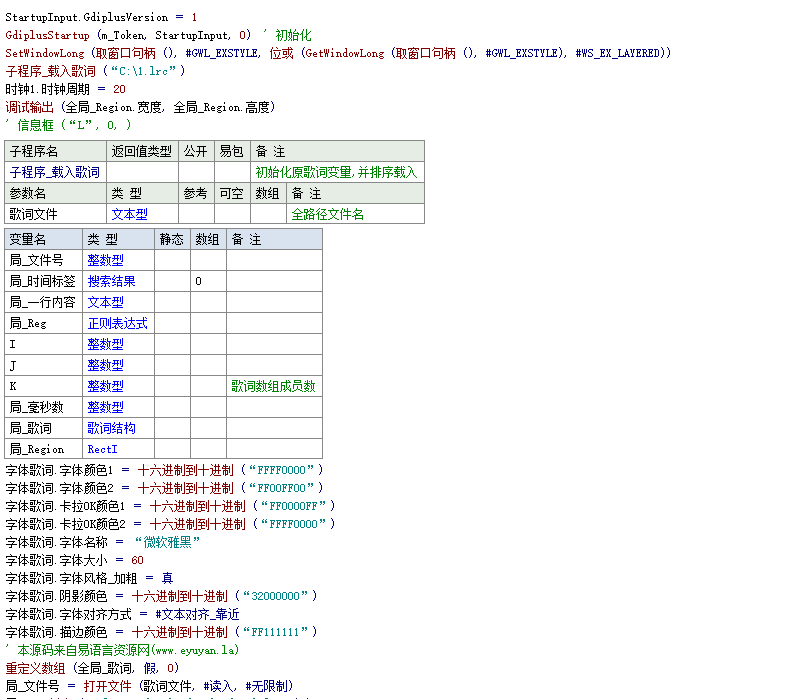Screen dimensions: 794x699
Task: Click header cell 返回值类型
Action: coord(142,151)
